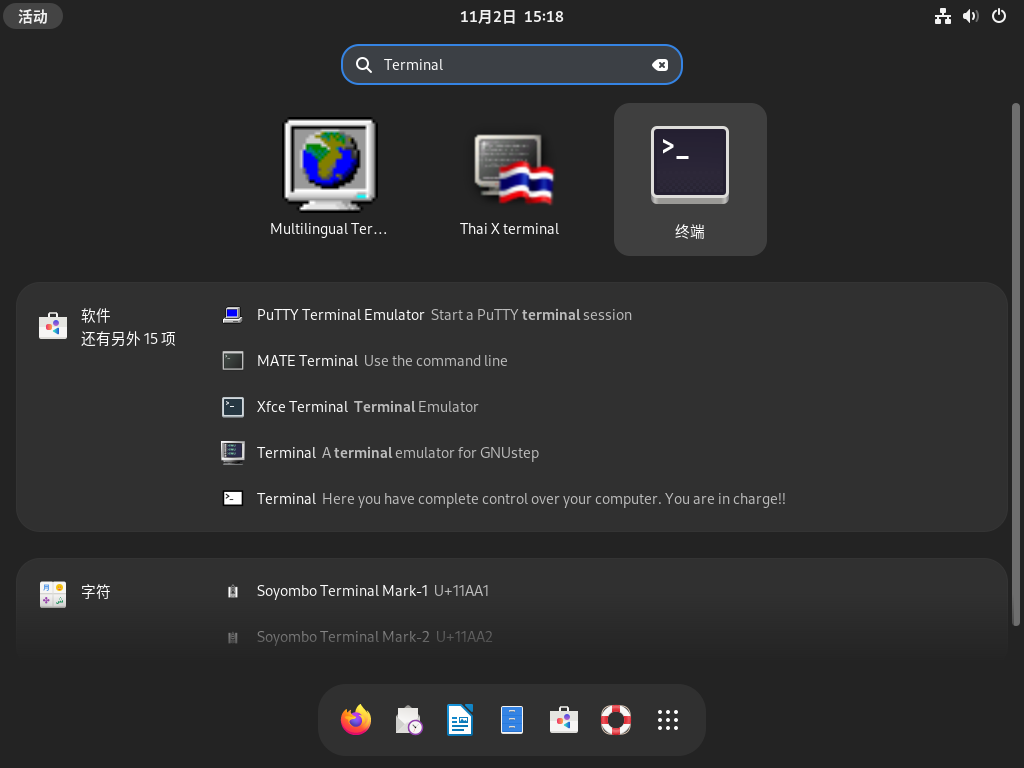Choose Xfce Terminal software result
1024x768 pixels.
click(303, 407)
